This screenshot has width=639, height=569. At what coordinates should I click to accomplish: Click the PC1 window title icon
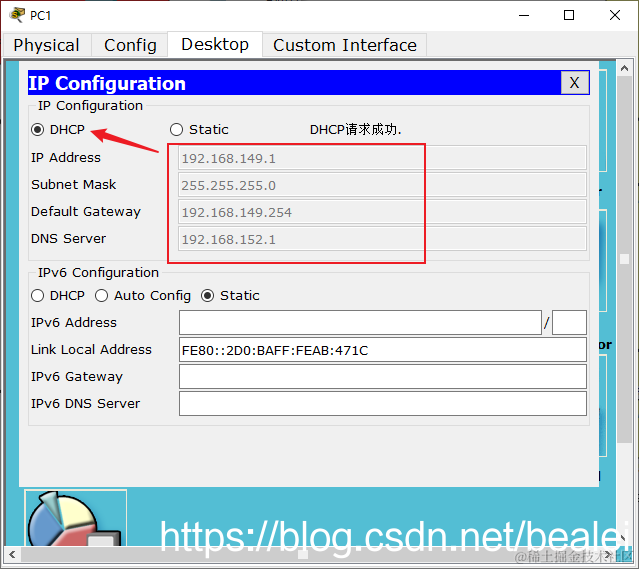point(17,15)
